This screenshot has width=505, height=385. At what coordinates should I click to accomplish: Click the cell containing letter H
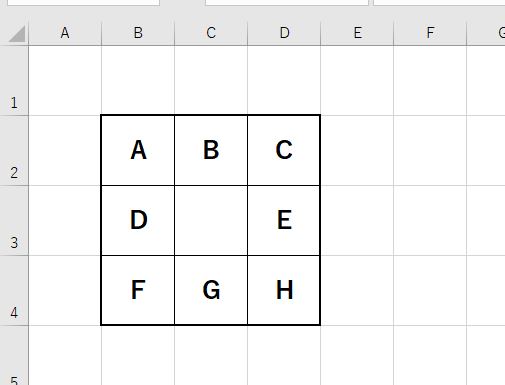284,290
